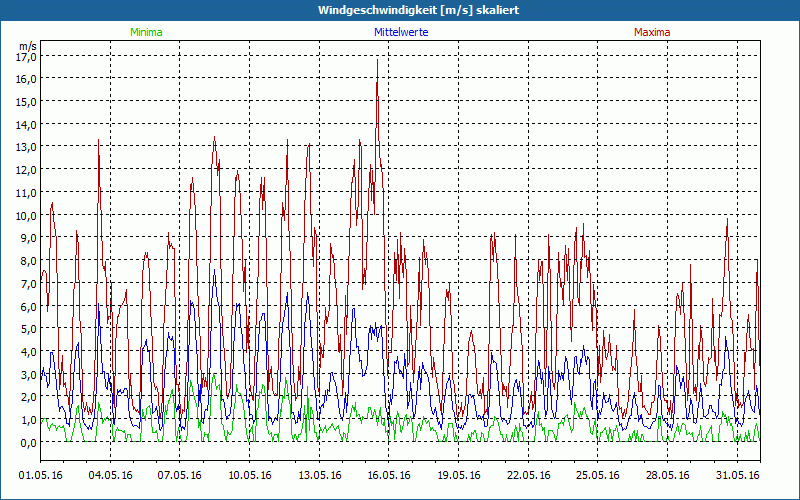The width and height of the screenshot is (800, 500).
Task: Click the chart title 'Windgeschwindigkeit [m/s] skaliert'
Action: point(418,10)
